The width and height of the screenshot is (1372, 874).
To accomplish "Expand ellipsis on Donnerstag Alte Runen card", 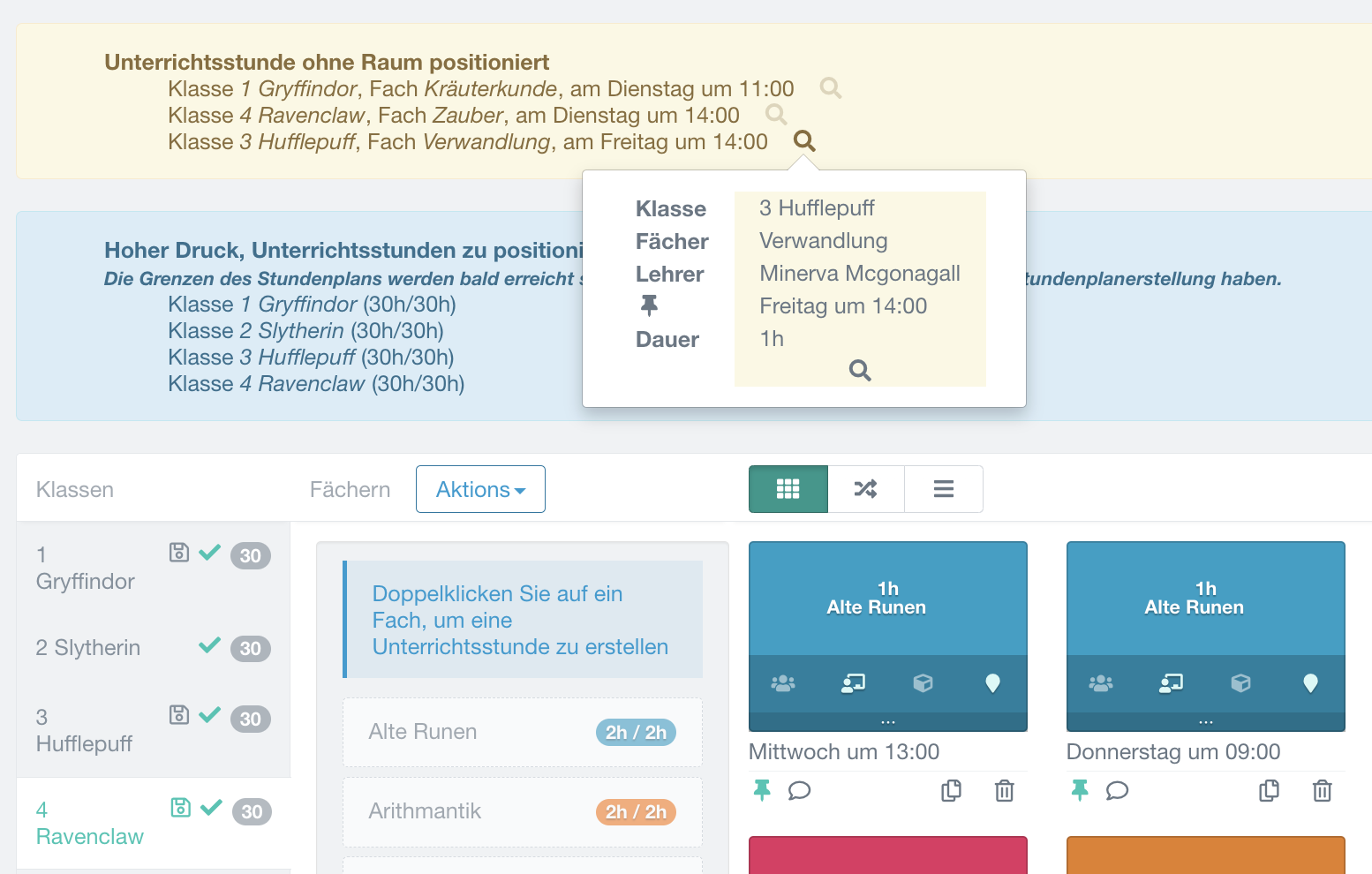I will tap(1206, 722).
